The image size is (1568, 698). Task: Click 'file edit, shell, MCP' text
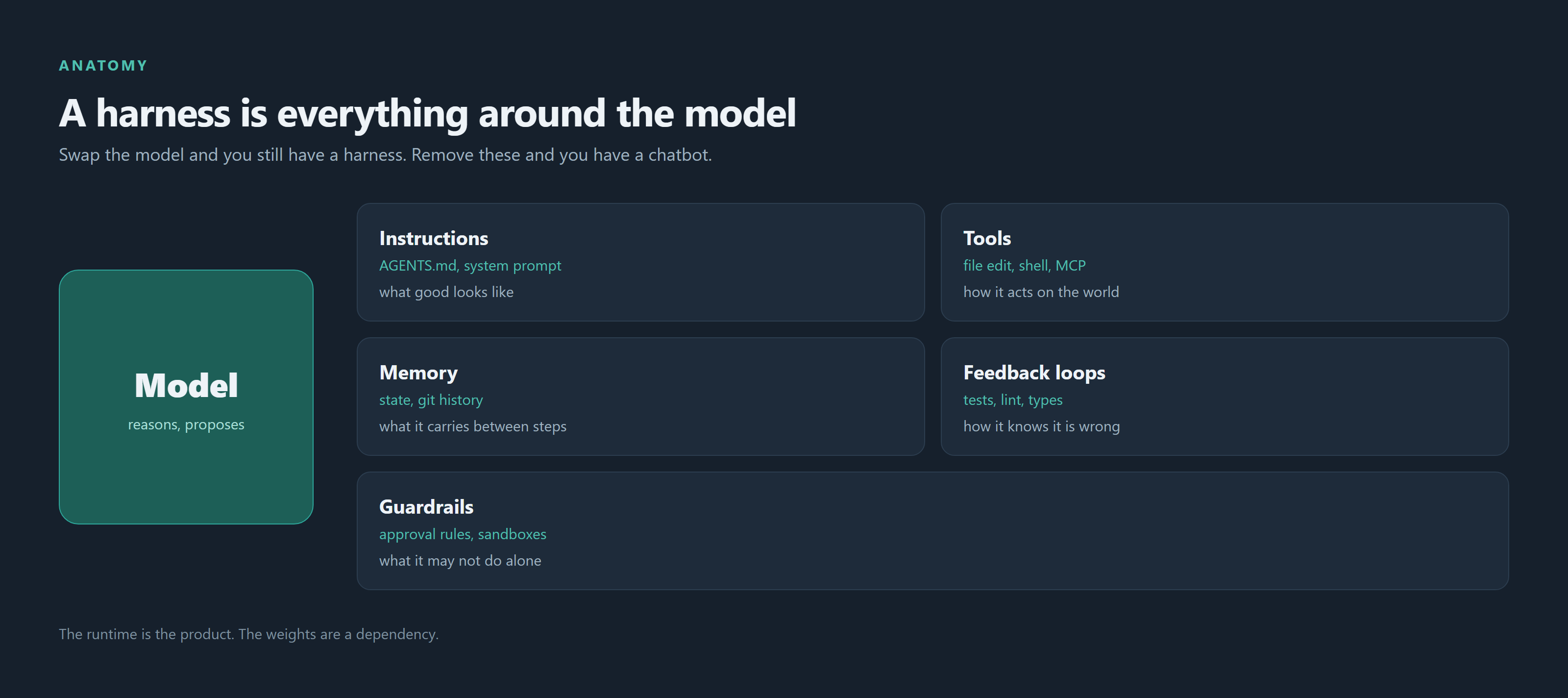pyautogui.click(x=1025, y=266)
